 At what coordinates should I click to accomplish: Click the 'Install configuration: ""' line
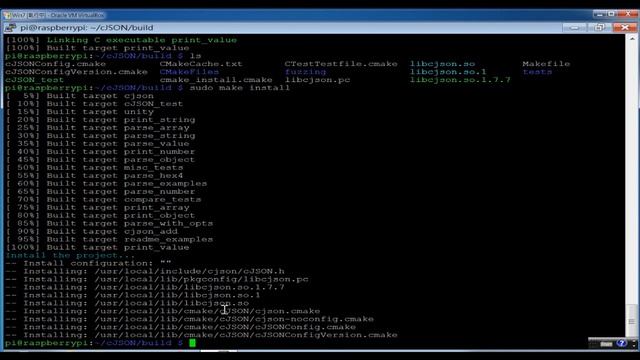point(88,263)
